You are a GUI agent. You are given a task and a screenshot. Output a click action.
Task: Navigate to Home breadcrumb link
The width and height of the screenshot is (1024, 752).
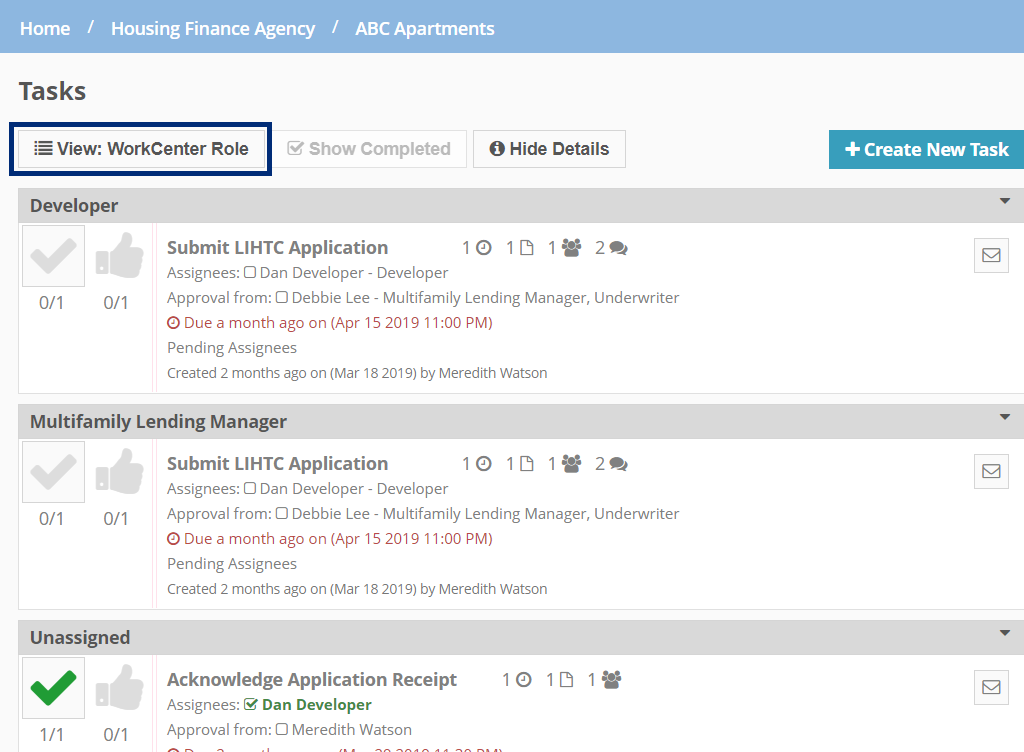45,28
